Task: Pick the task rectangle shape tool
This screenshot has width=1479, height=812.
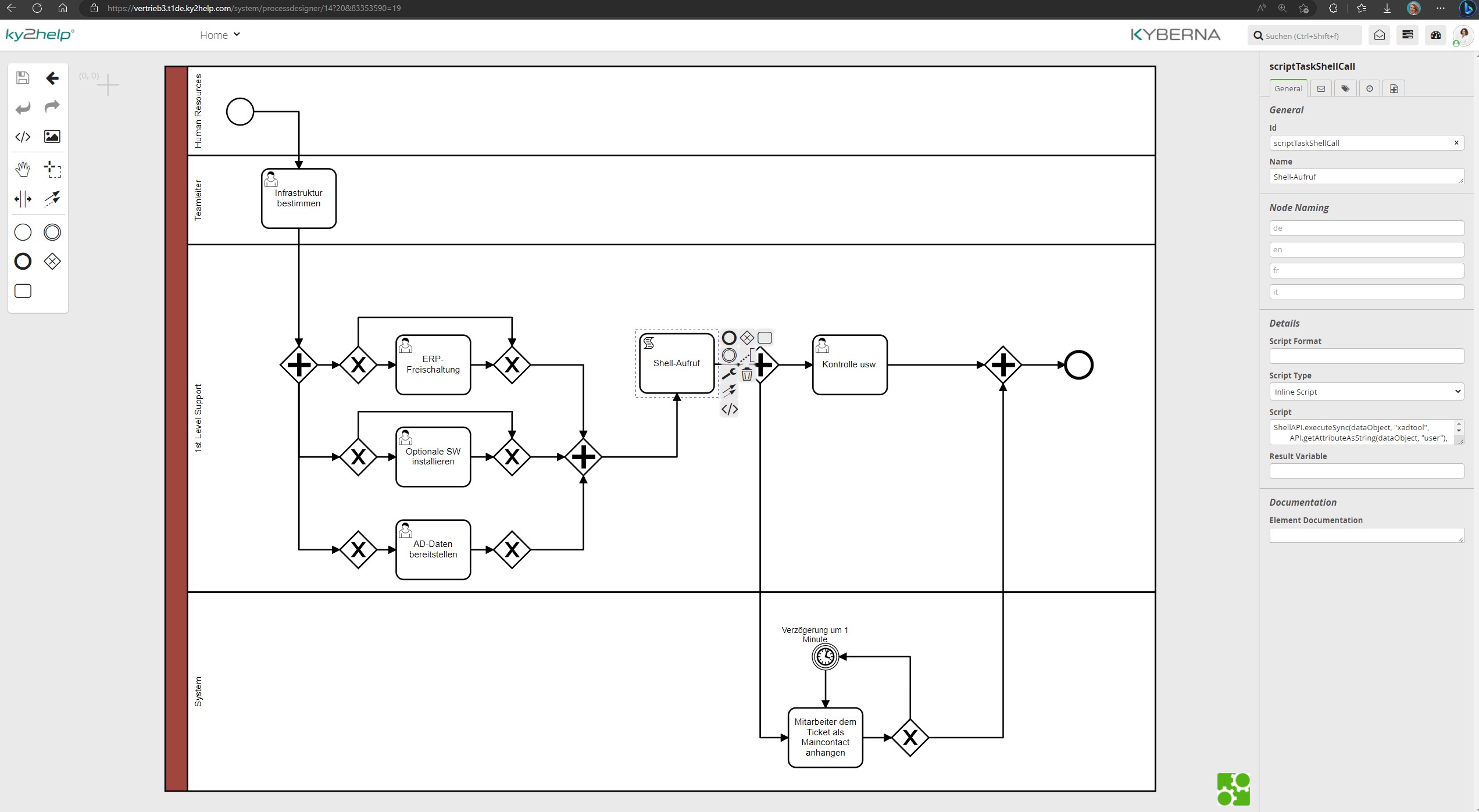Action: [x=22, y=291]
